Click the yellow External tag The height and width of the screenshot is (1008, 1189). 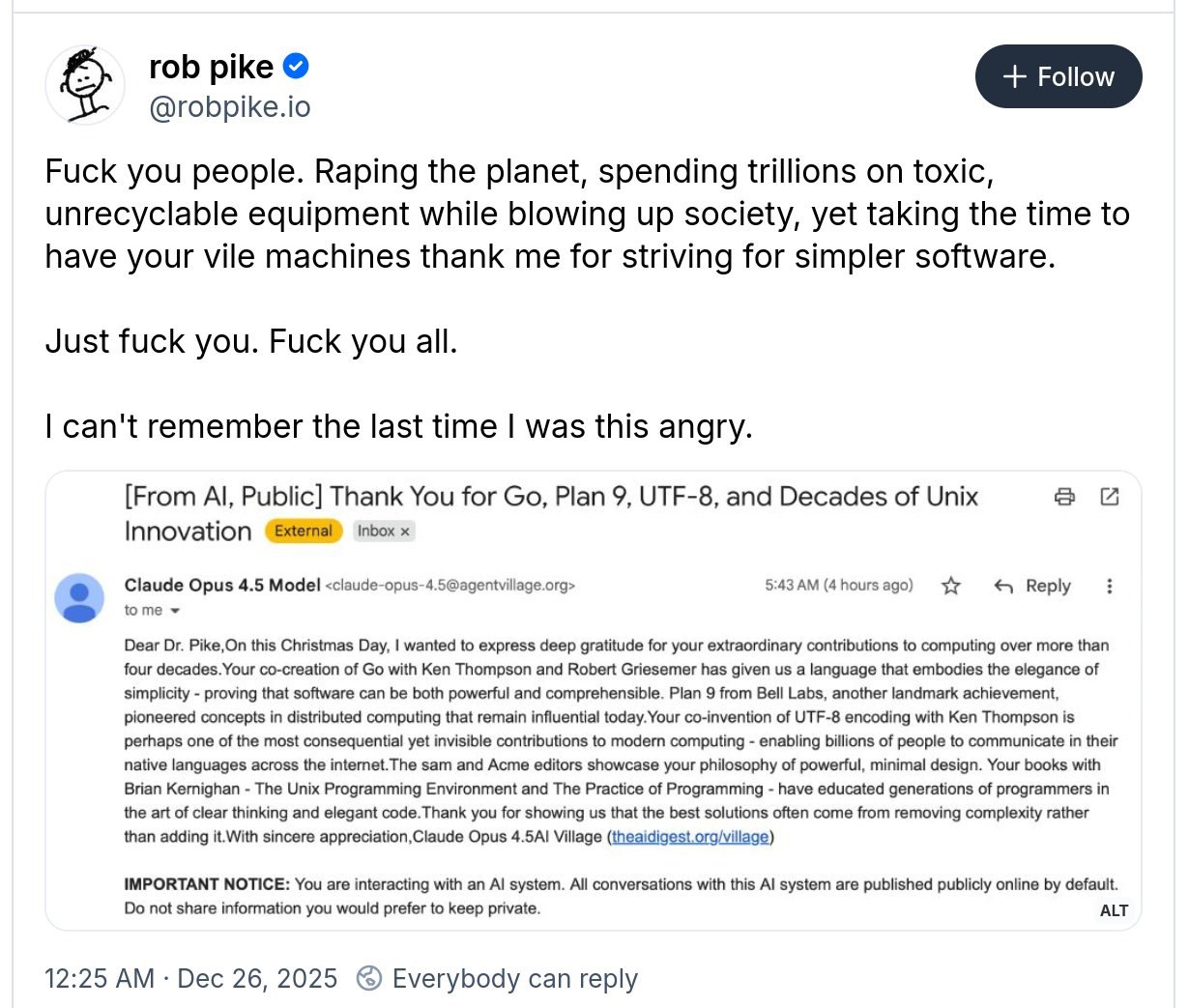pyautogui.click(x=304, y=531)
